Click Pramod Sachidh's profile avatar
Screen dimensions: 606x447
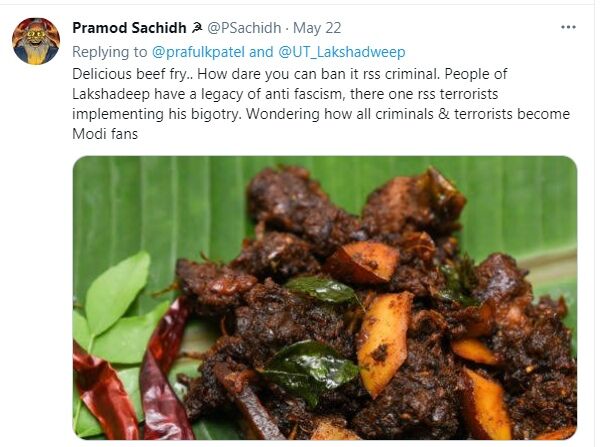coord(35,40)
